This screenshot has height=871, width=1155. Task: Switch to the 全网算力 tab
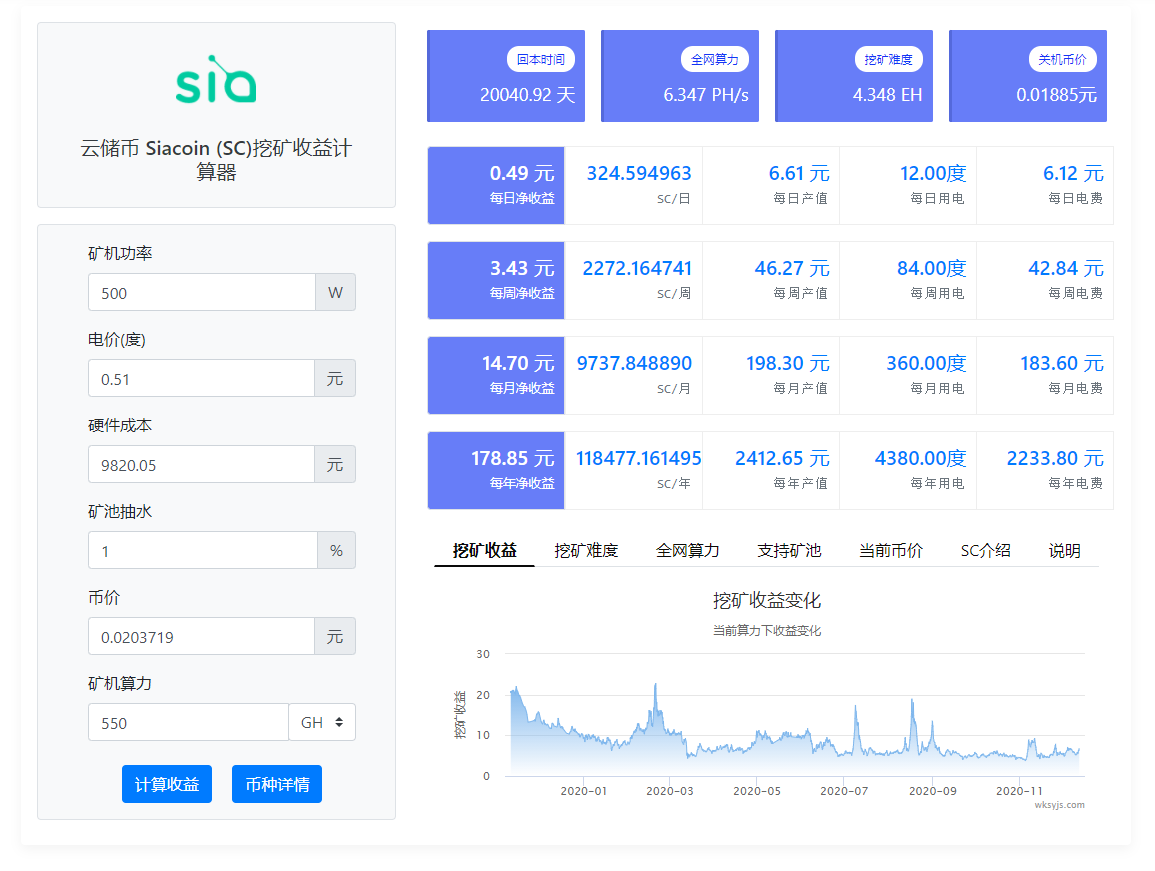(x=687, y=550)
